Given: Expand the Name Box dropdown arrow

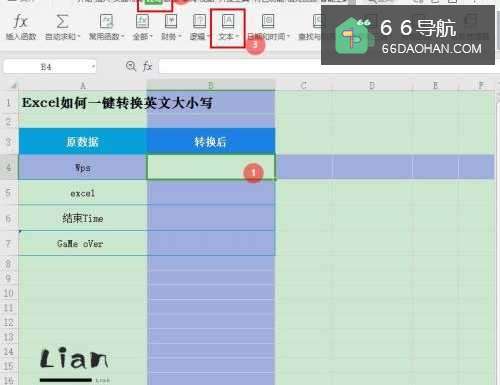Looking at the screenshot, I should (x=93, y=67).
